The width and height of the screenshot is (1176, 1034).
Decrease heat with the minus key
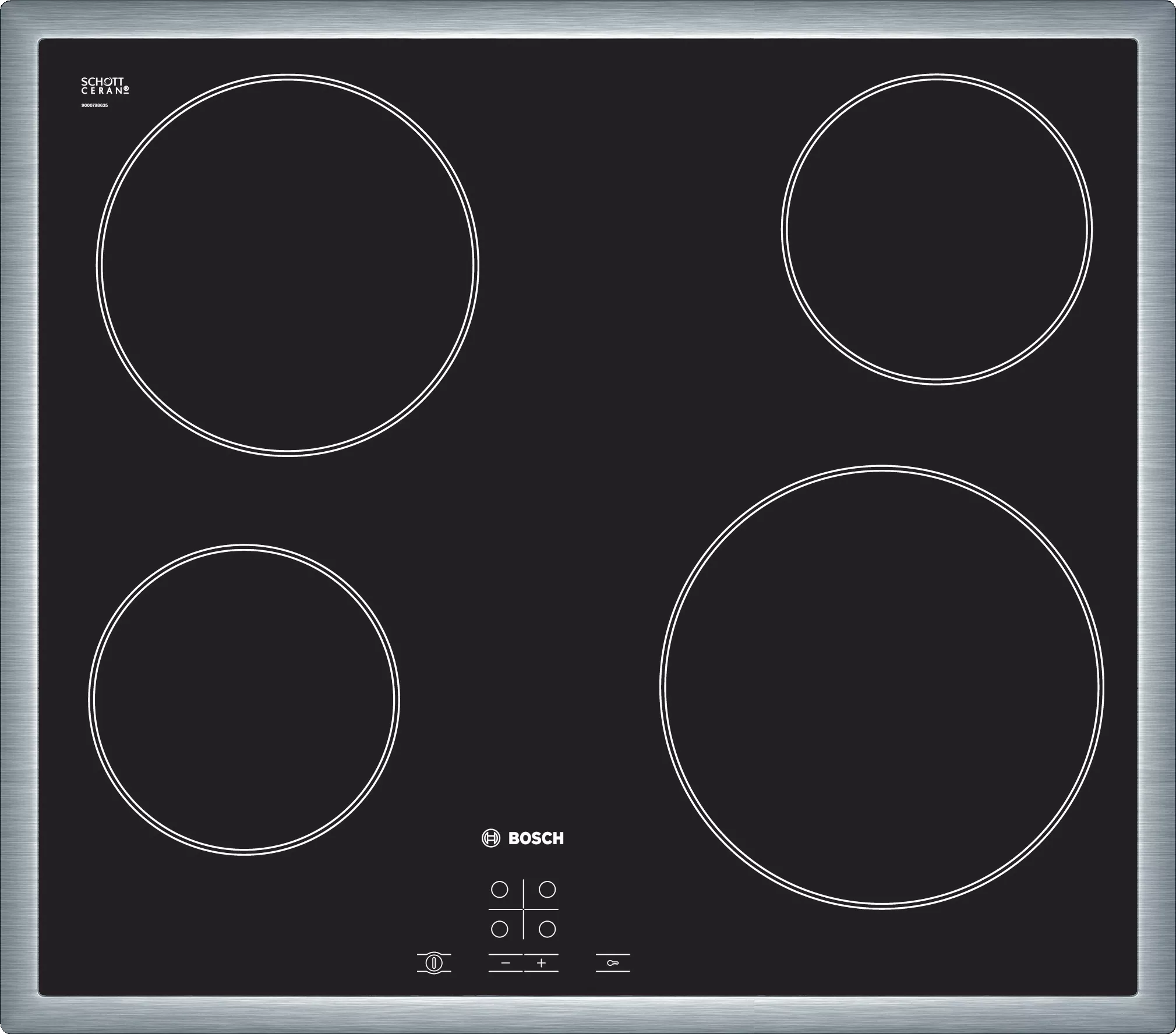tap(505, 963)
